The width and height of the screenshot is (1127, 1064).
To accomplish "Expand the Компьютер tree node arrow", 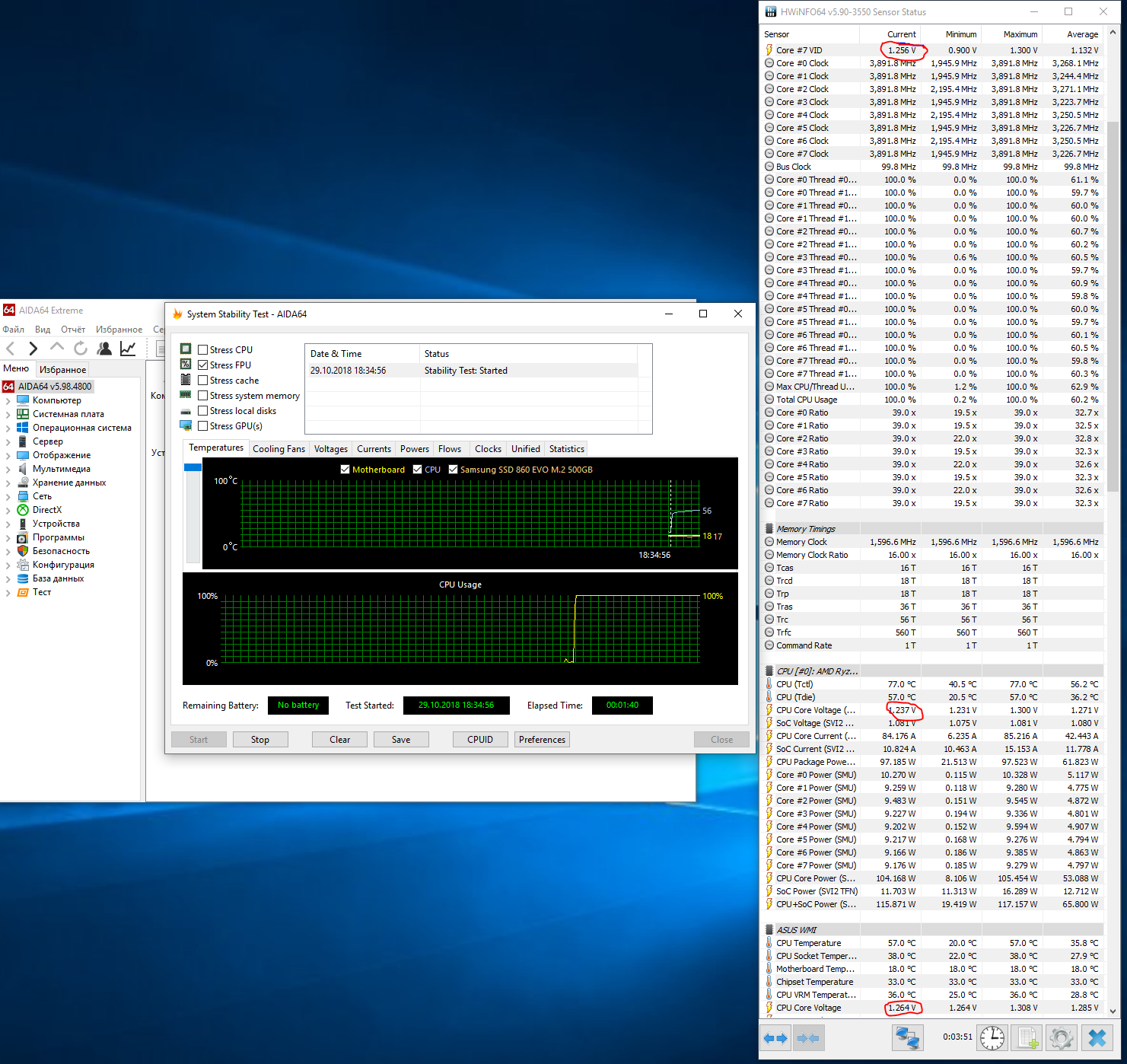I will (x=8, y=400).
